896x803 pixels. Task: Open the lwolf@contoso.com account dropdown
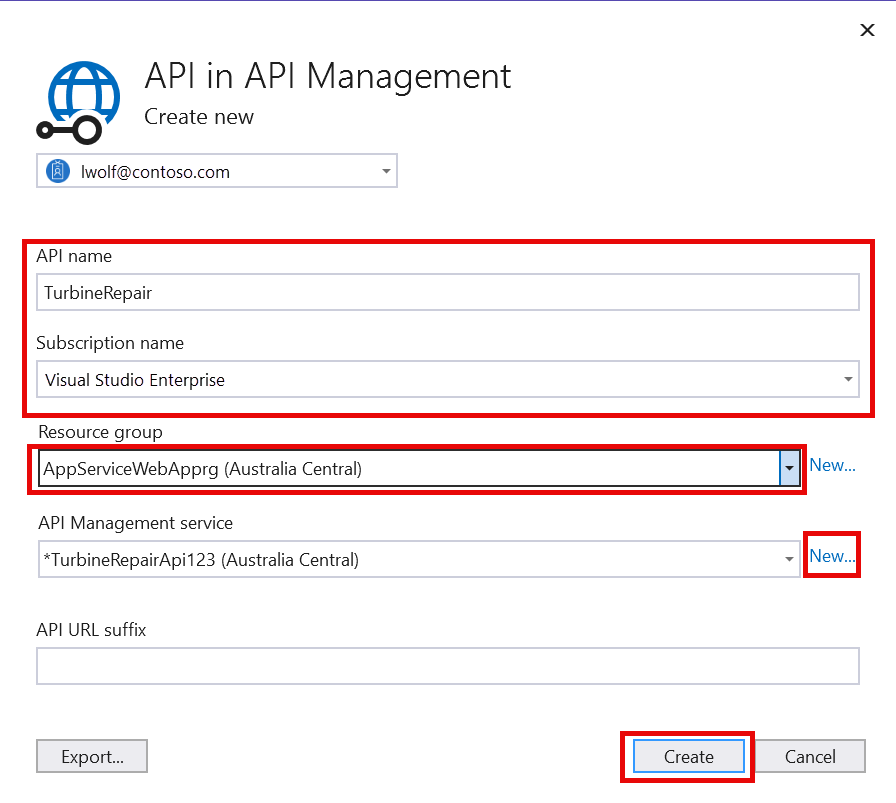[386, 170]
